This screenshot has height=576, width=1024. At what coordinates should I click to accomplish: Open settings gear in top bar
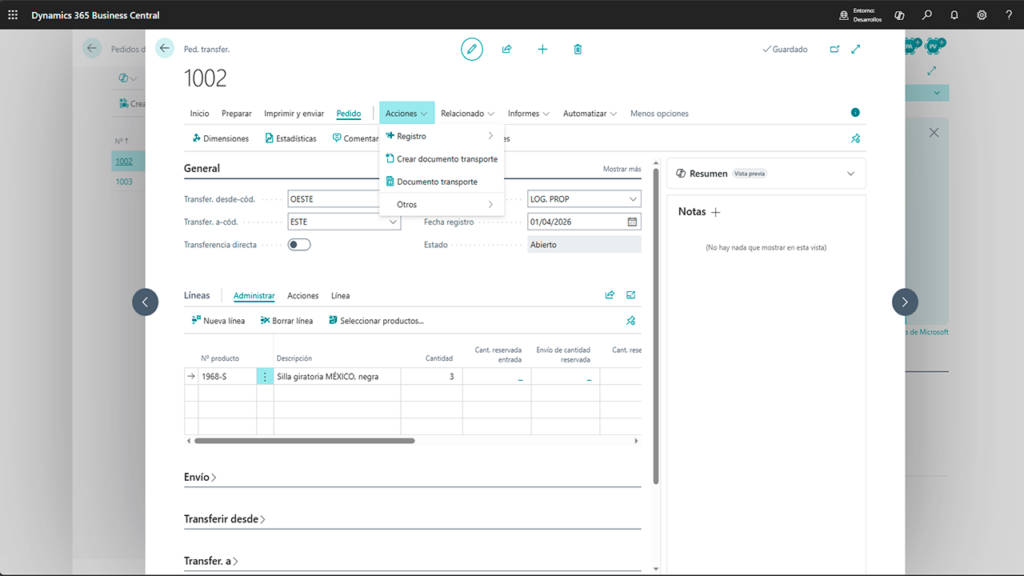[x=982, y=14]
